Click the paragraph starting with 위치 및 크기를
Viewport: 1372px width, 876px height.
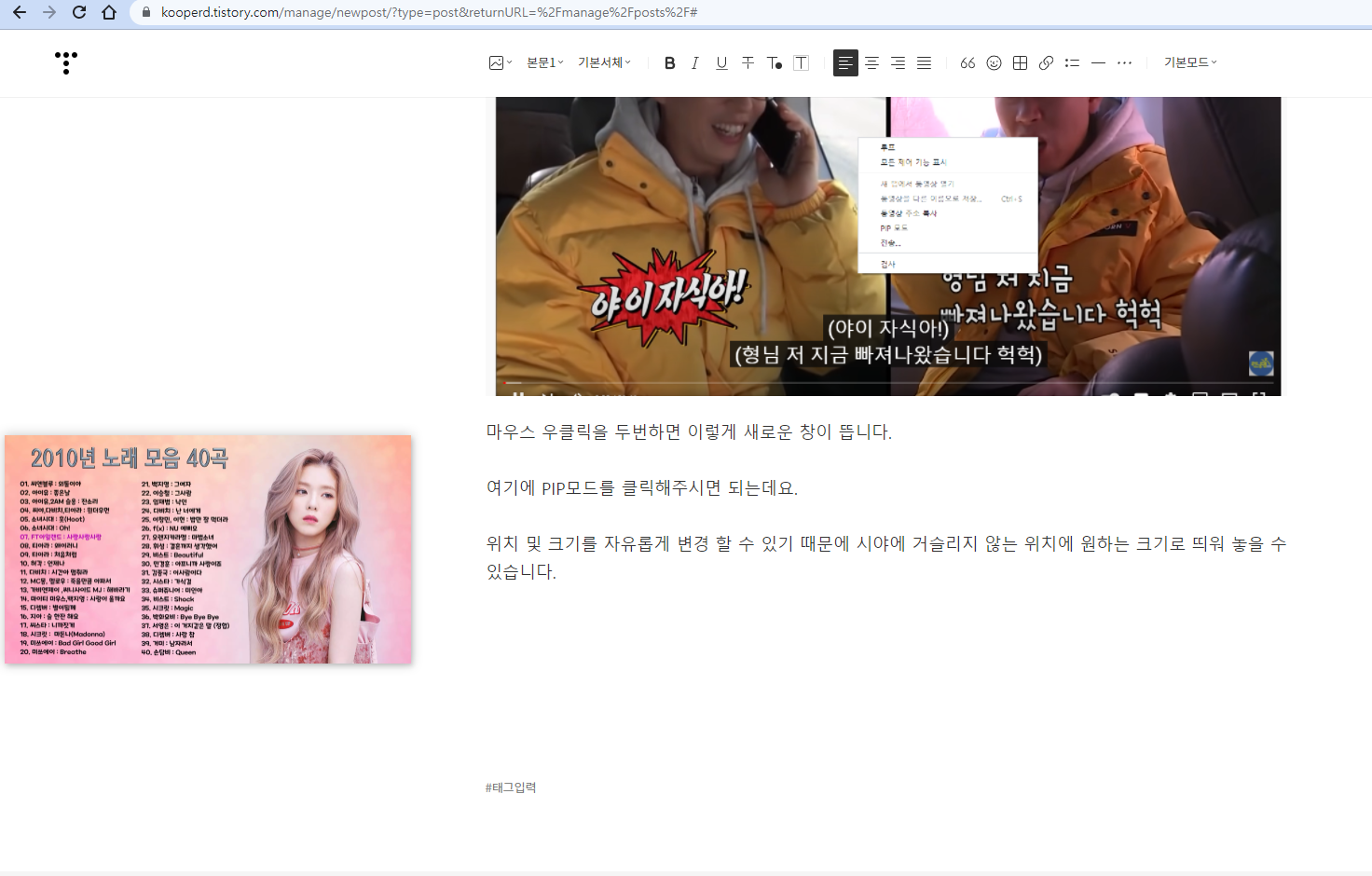(x=886, y=557)
